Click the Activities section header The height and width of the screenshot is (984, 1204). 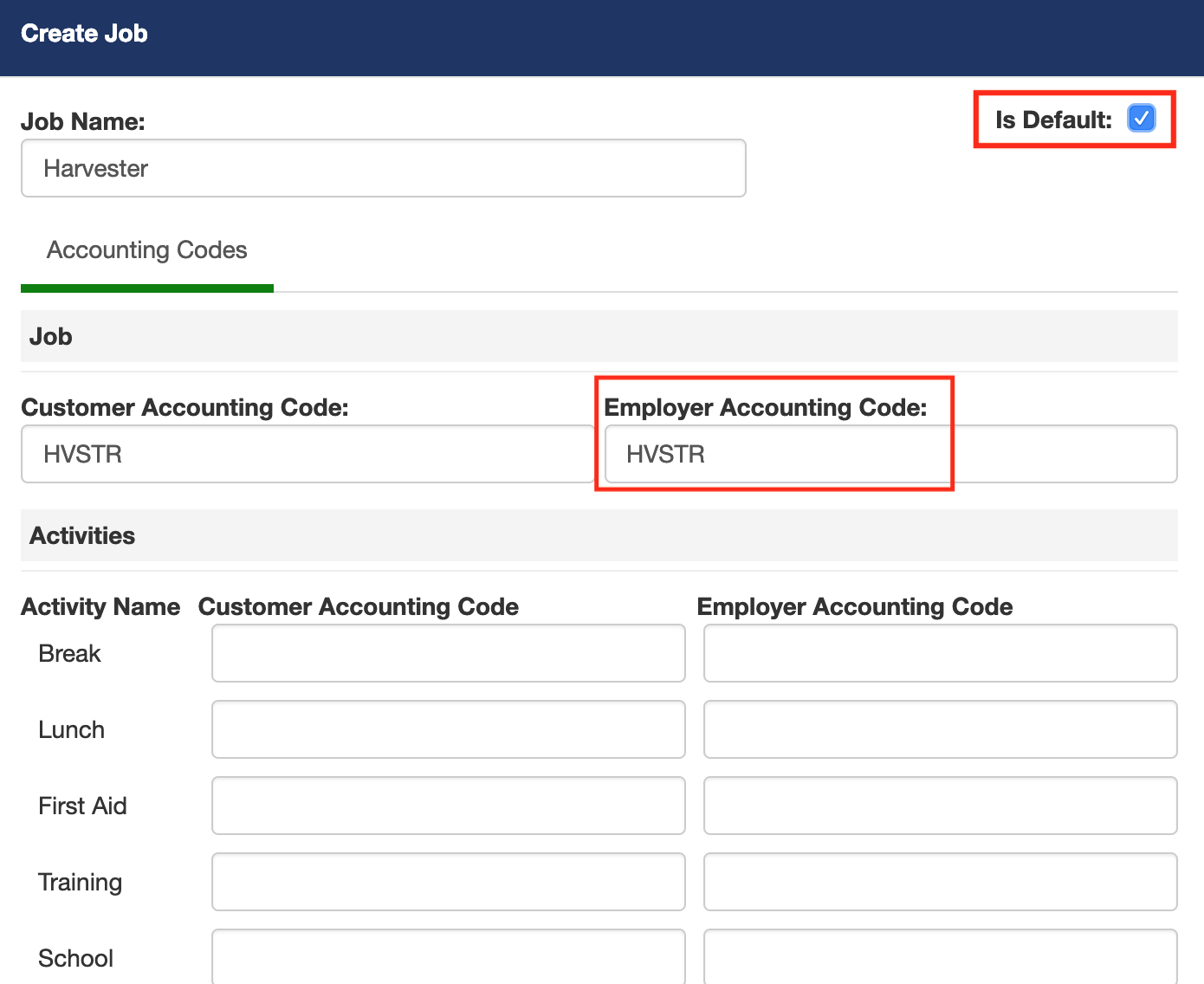pos(82,535)
